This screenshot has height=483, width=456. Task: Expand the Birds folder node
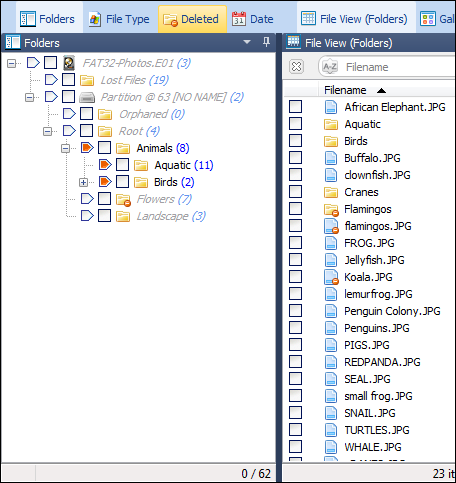pos(83,182)
